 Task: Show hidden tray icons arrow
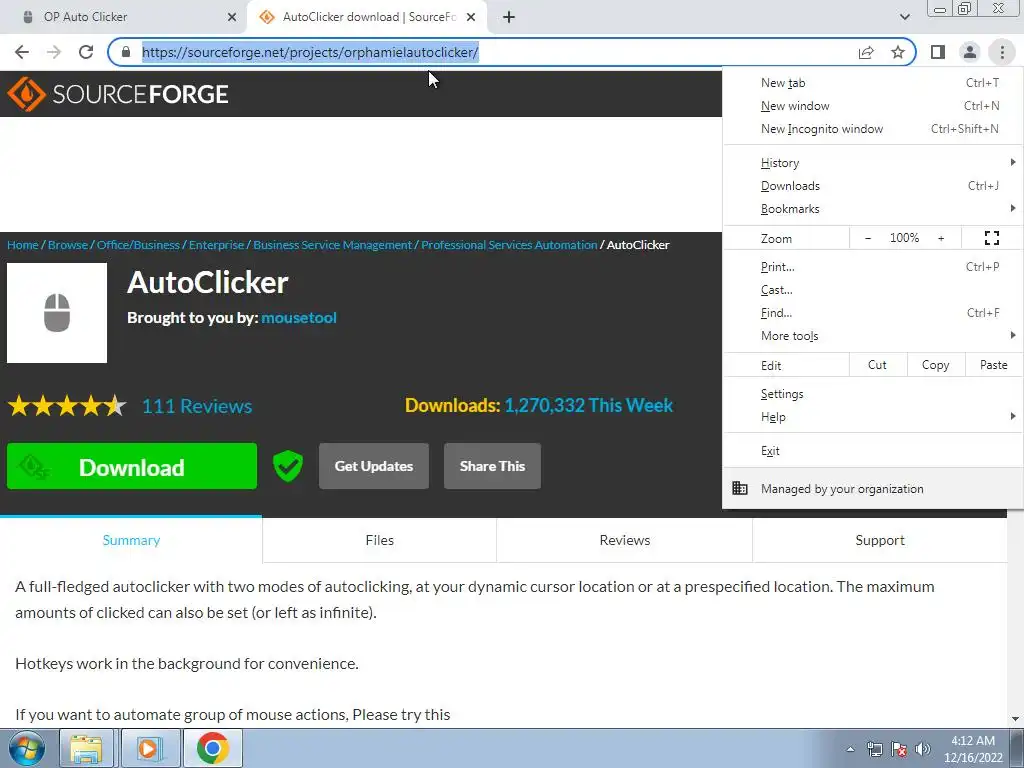click(850, 749)
